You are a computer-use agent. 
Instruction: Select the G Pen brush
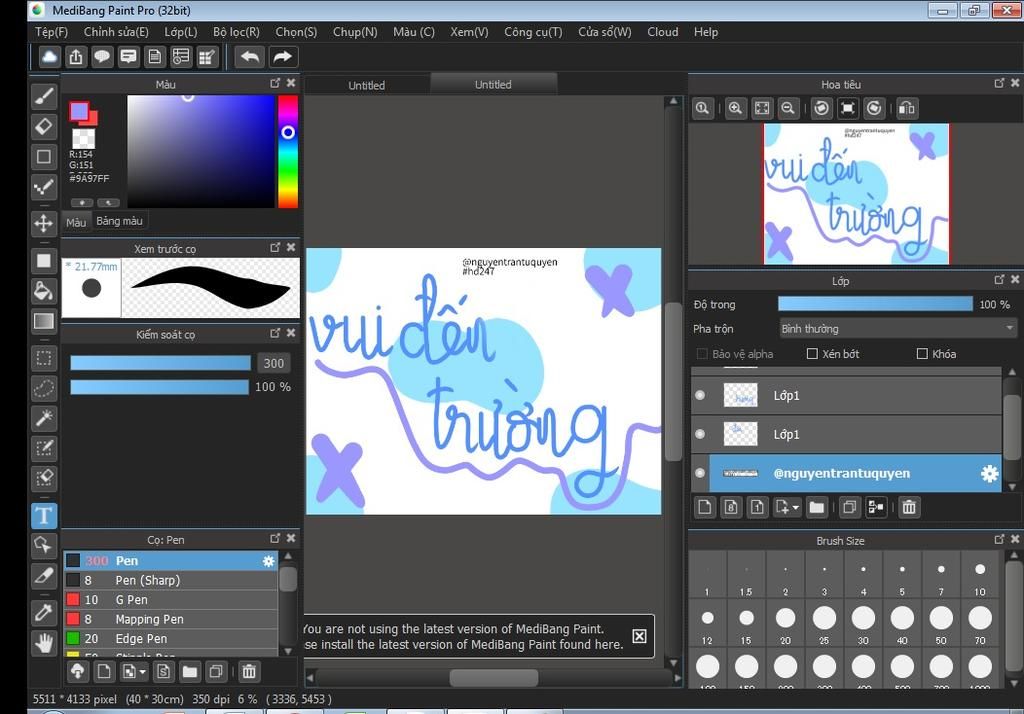(171, 600)
